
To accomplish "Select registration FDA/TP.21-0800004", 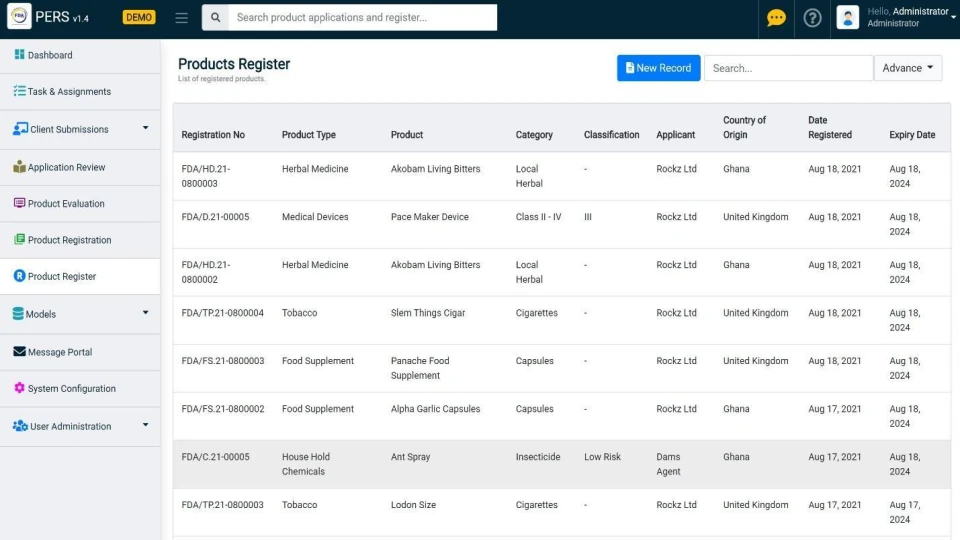I will click(222, 313).
